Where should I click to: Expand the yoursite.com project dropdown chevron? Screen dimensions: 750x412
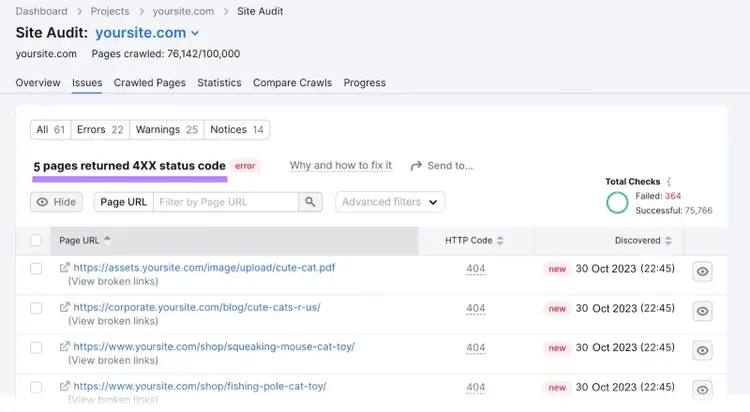(x=195, y=33)
